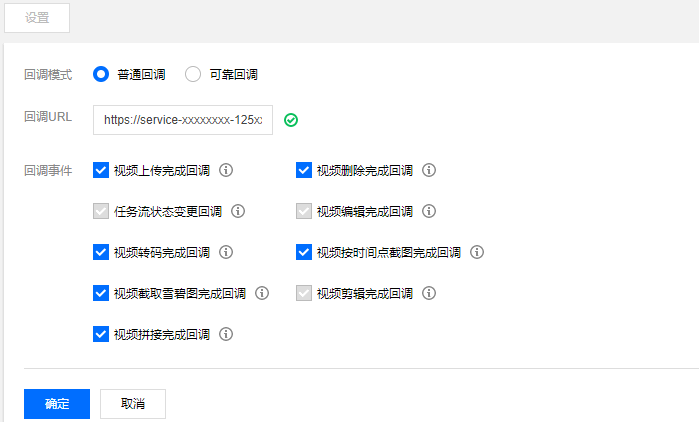Click the 回调URL input field

pos(183,120)
